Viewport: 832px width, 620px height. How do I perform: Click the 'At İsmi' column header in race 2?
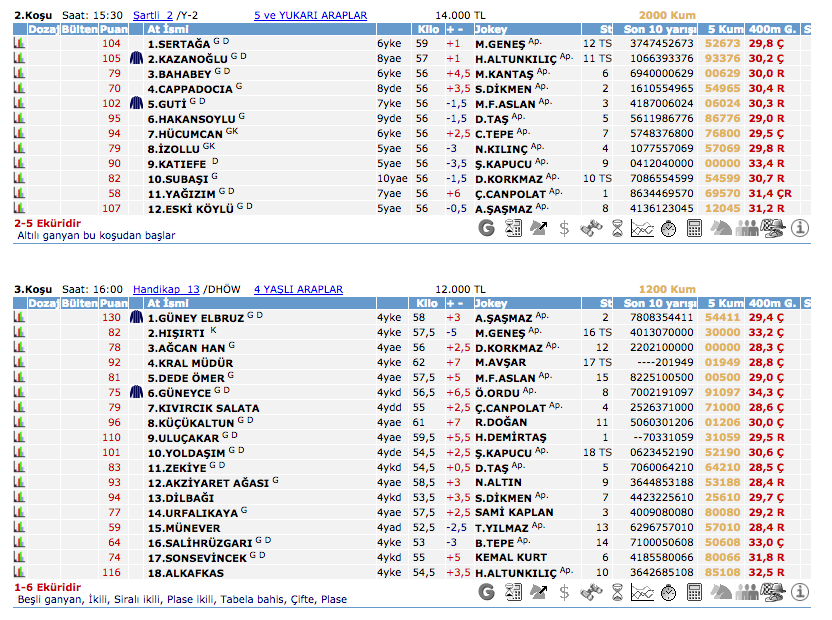coord(166,30)
